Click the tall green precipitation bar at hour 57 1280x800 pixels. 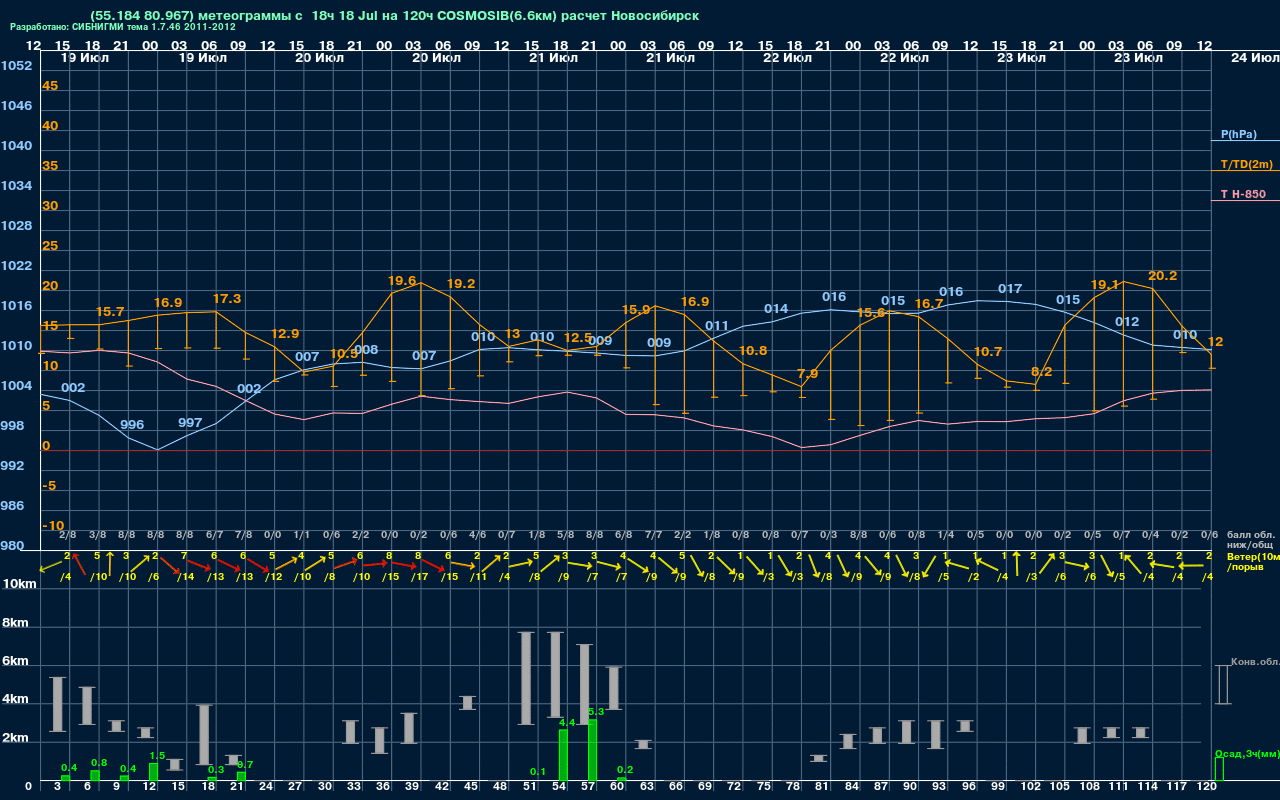(x=592, y=750)
